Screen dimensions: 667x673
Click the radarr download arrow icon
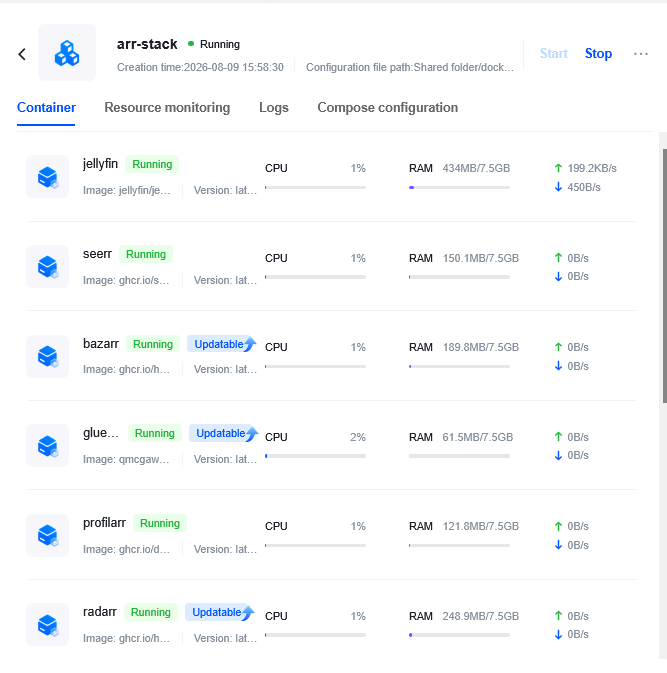[558, 634]
